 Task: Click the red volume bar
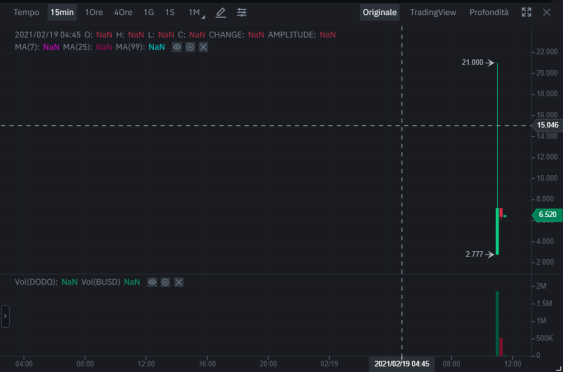point(501,347)
